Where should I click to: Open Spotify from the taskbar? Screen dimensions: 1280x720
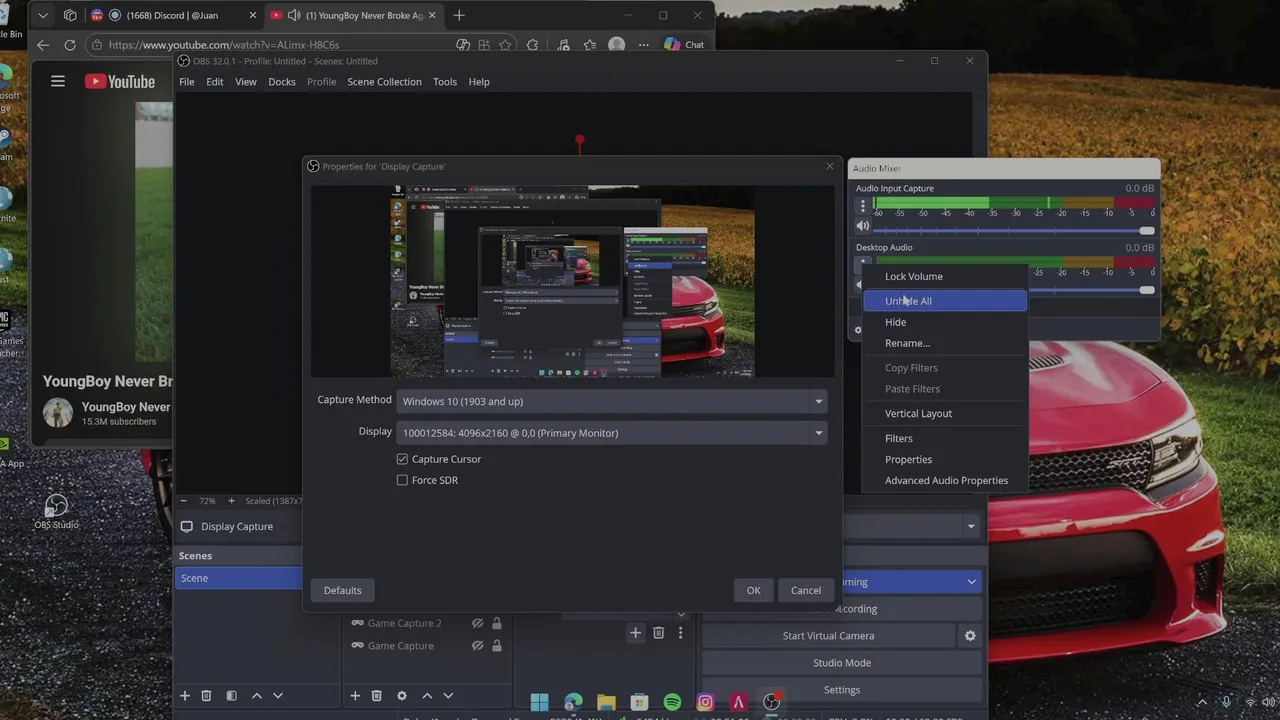[672, 703]
